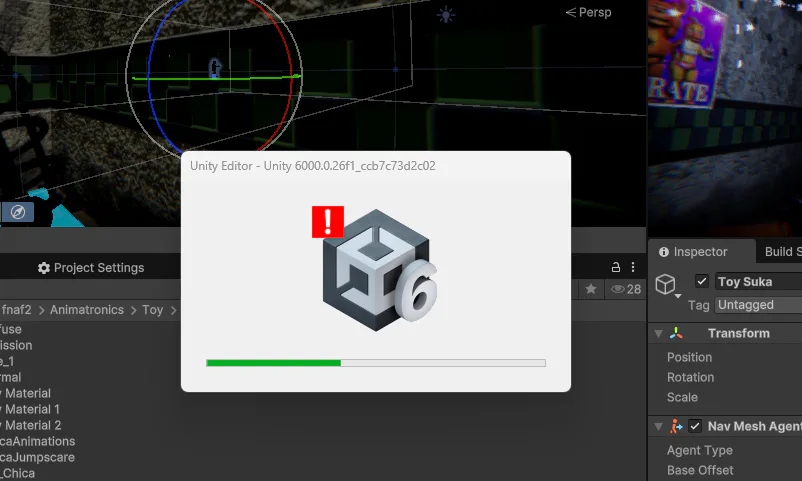Click the Nav Mesh Agent header title

[x=754, y=426]
